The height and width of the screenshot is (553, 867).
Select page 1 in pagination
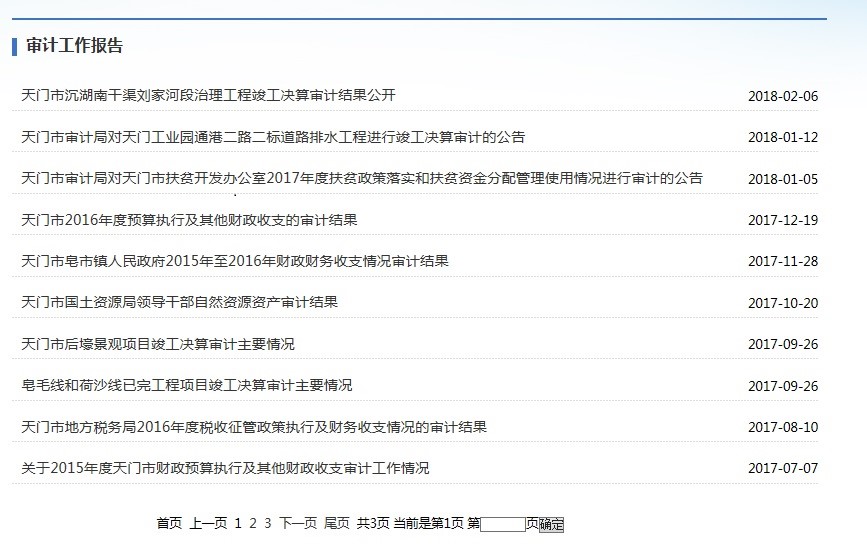(x=238, y=523)
